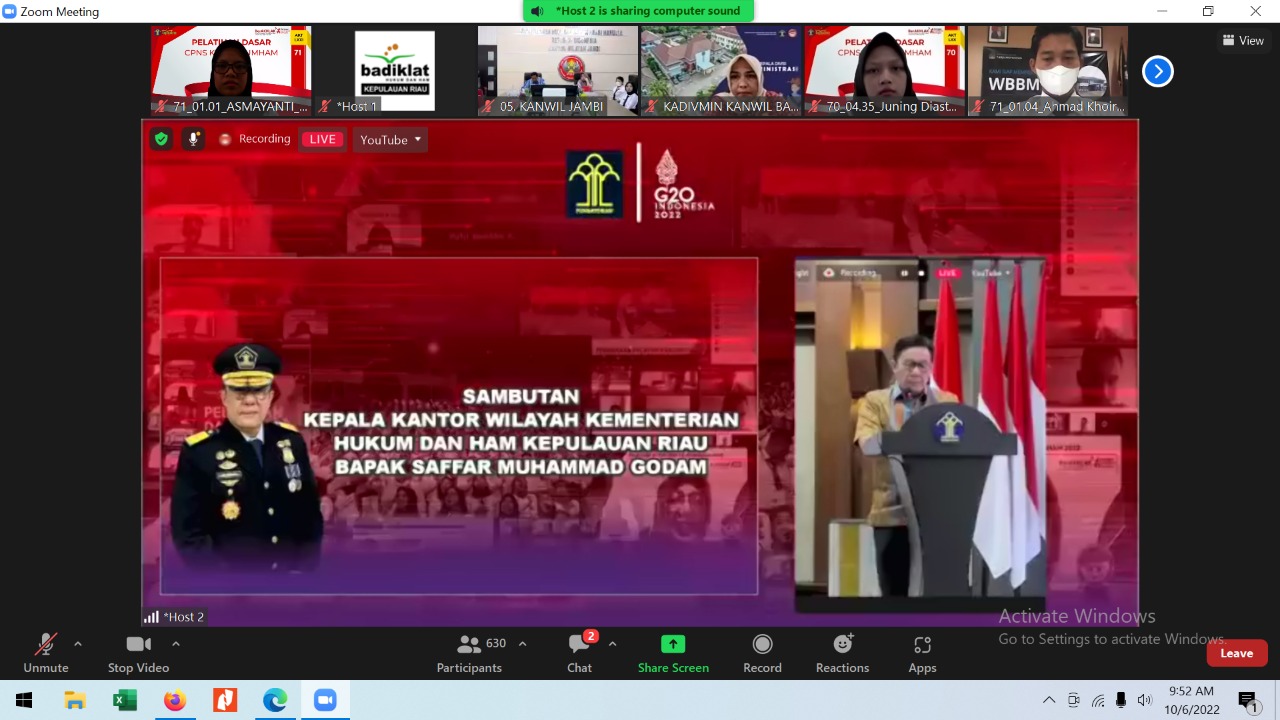Start recording with Record button

coord(762,653)
